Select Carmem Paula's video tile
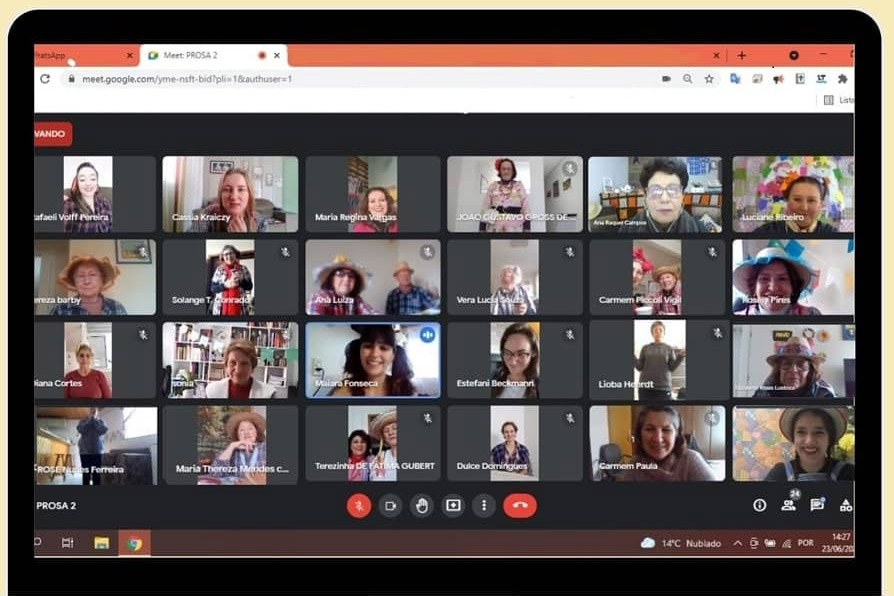Screen dimensions: 894x596 [657, 444]
